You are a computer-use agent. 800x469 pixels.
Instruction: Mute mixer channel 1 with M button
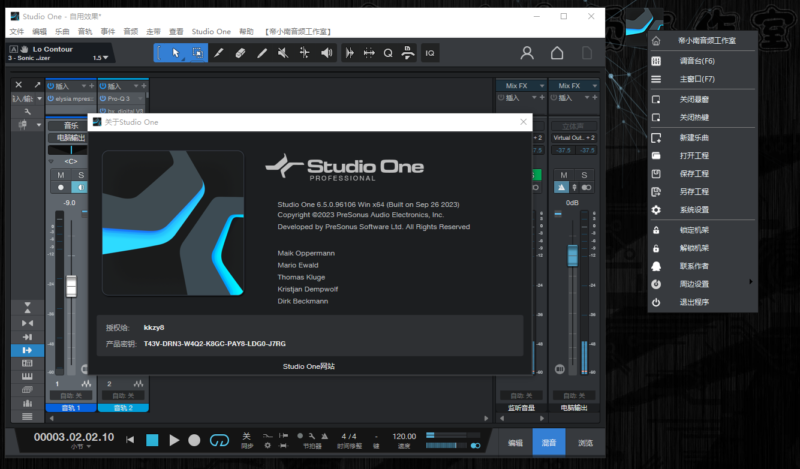(61, 175)
